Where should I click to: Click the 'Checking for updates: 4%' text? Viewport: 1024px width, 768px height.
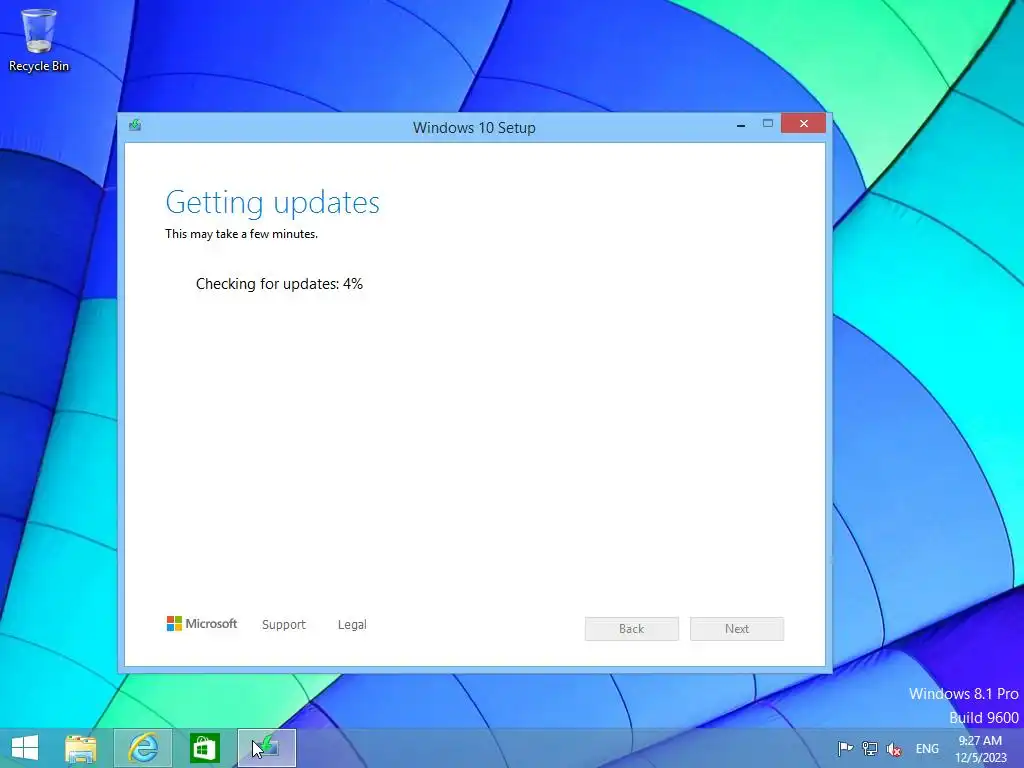pos(279,284)
